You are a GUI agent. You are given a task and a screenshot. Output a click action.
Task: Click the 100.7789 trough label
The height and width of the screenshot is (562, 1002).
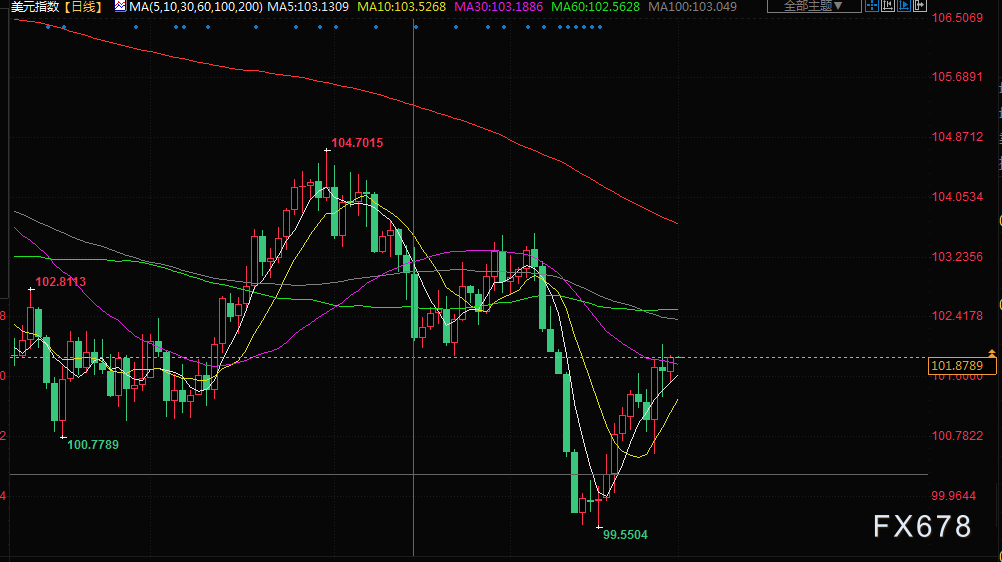point(92,444)
